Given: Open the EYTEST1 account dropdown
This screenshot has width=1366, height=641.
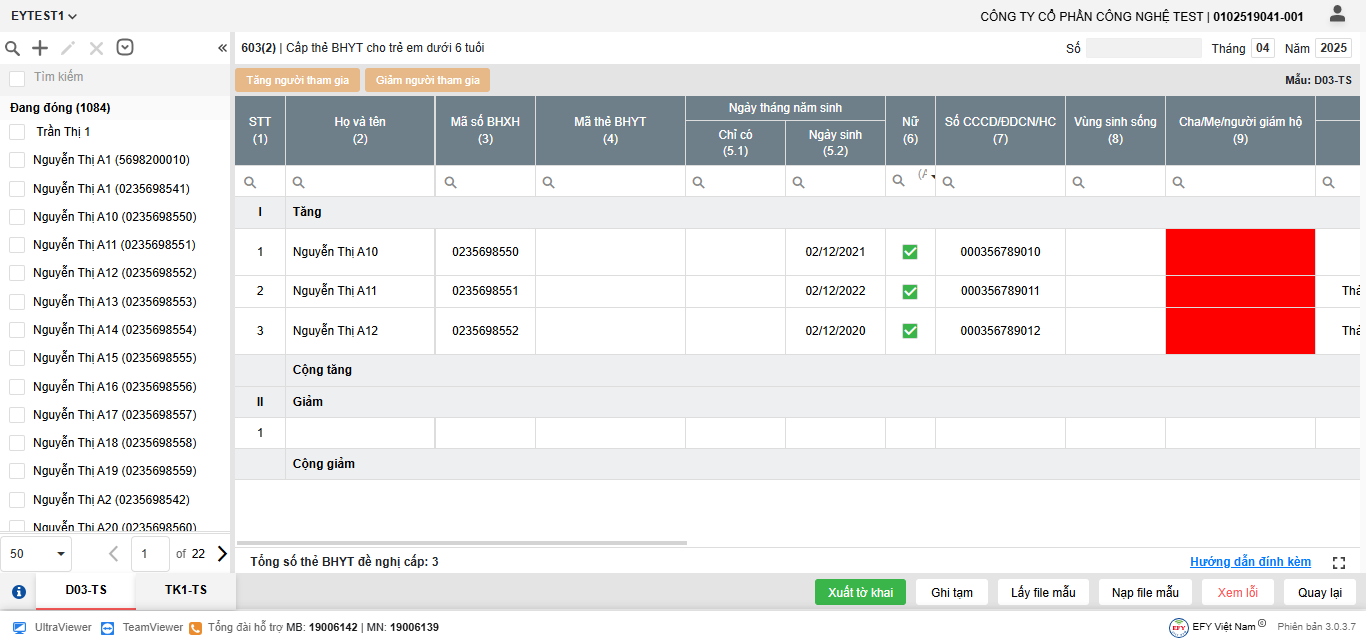Looking at the screenshot, I should [x=44, y=16].
